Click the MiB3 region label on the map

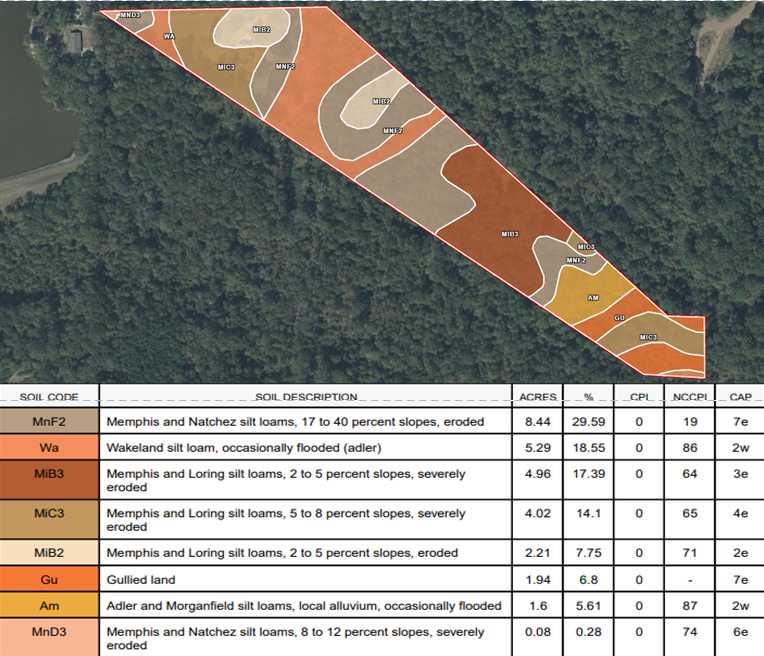(510, 234)
